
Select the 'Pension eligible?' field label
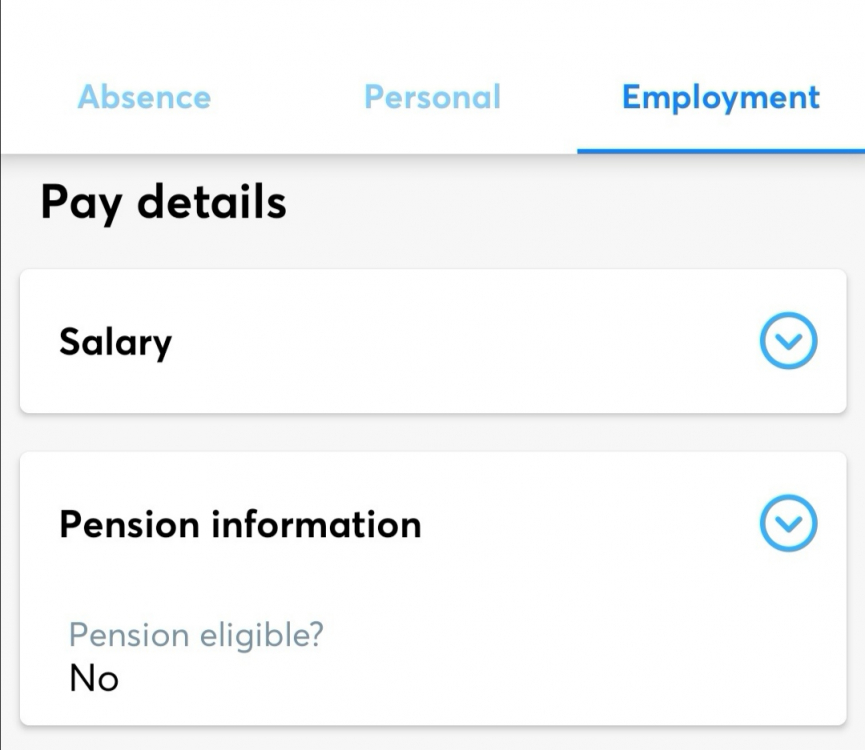click(x=196, y=635)
